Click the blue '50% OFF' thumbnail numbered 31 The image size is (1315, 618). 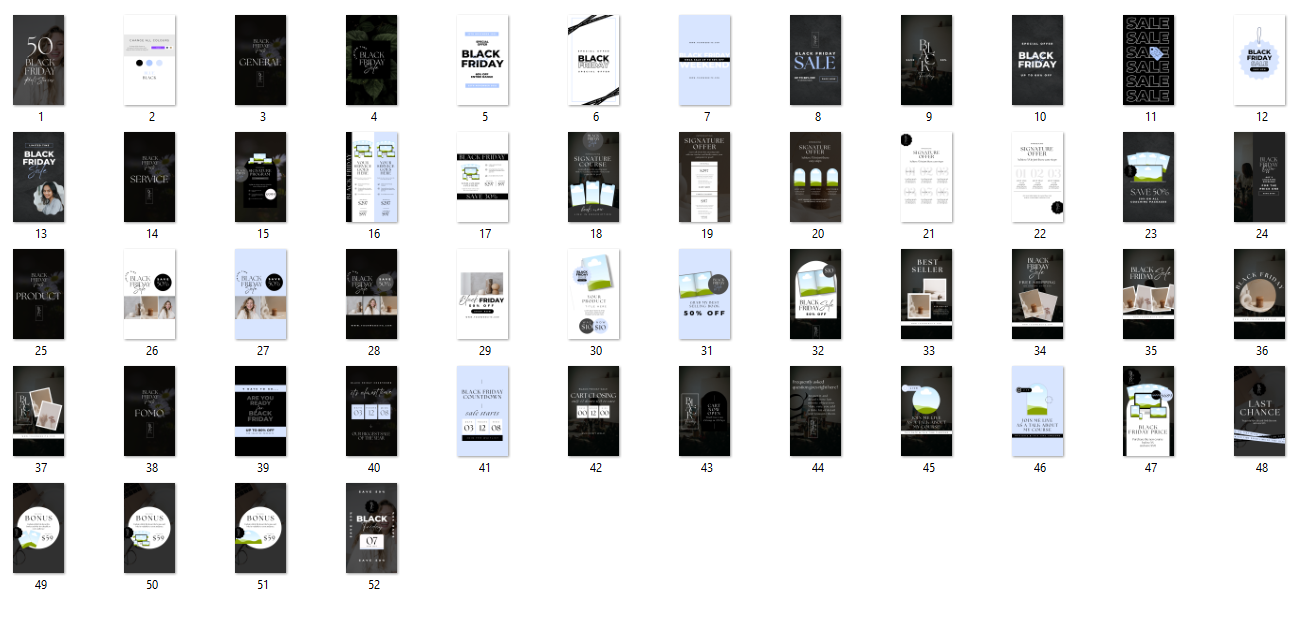705,294
